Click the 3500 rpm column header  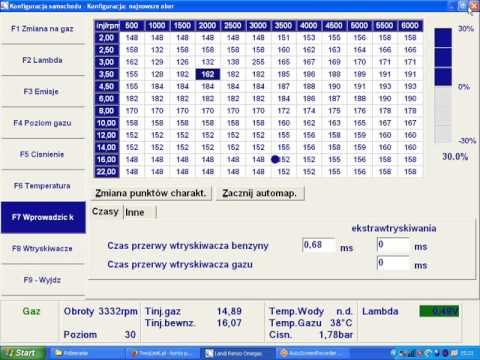[x=284, y=26]
